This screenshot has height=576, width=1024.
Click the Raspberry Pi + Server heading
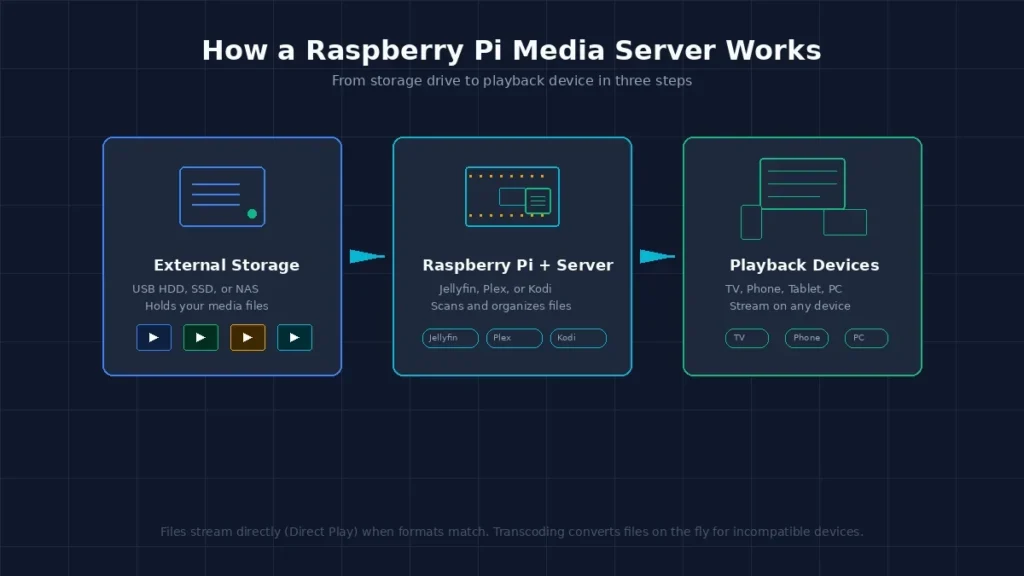(x=518, y=265)
